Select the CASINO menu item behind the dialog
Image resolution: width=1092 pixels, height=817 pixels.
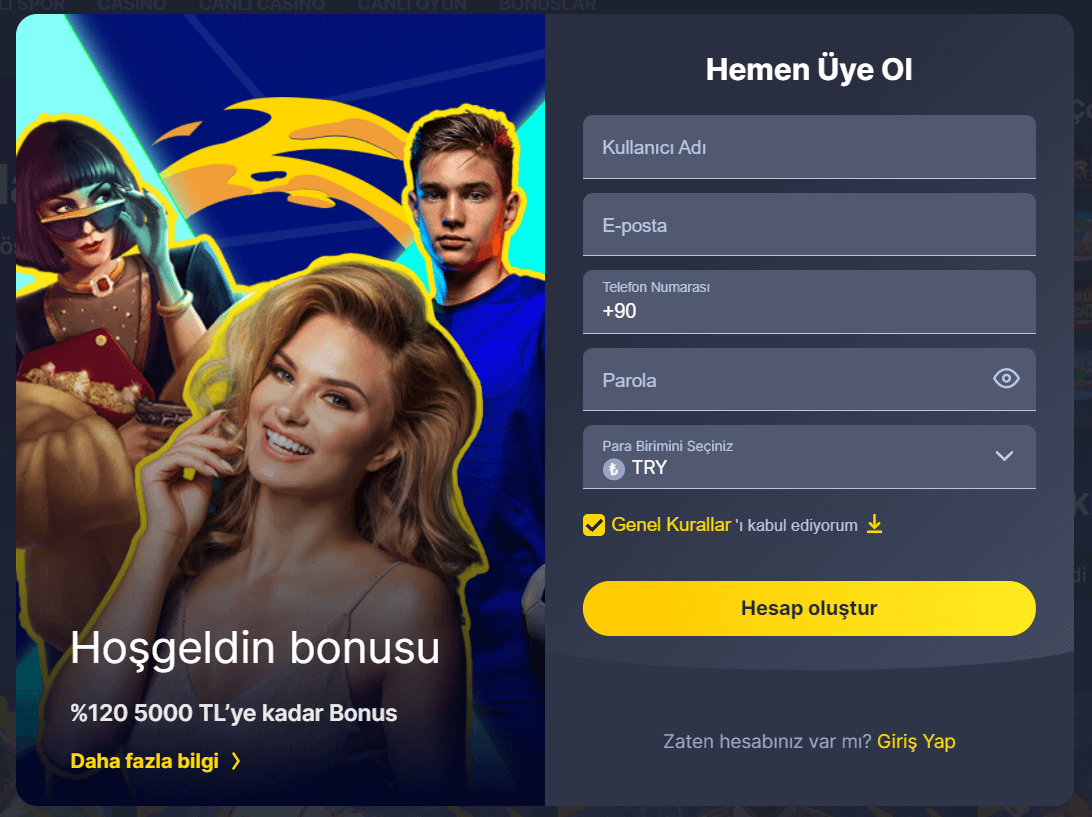[132, 6]
